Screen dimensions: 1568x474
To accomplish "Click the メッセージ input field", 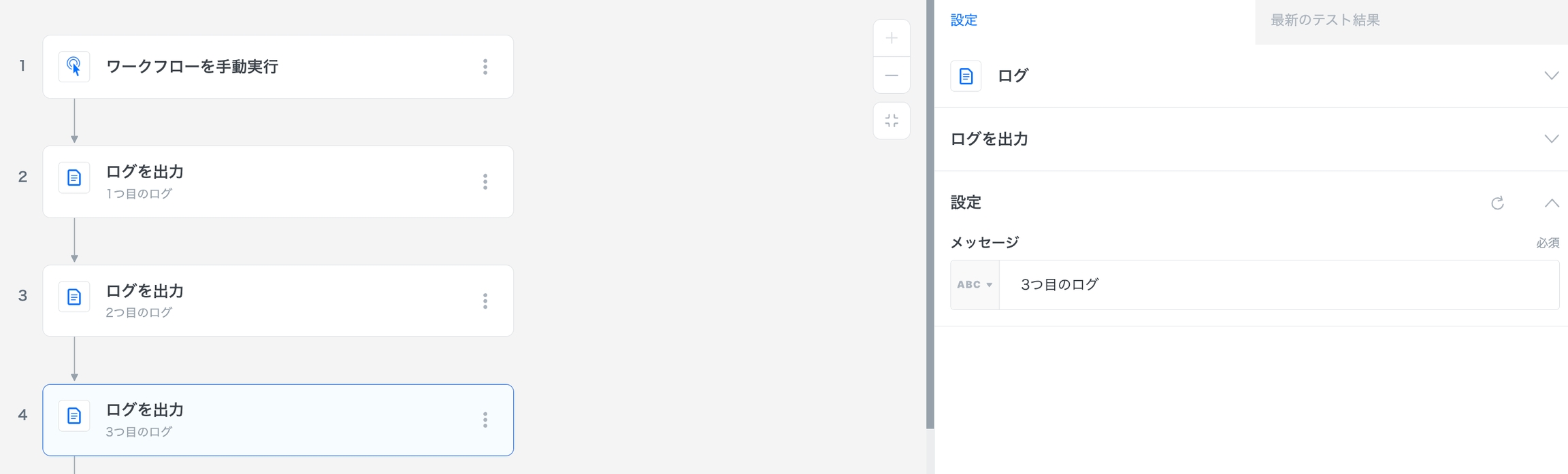I will point(1278,285).
